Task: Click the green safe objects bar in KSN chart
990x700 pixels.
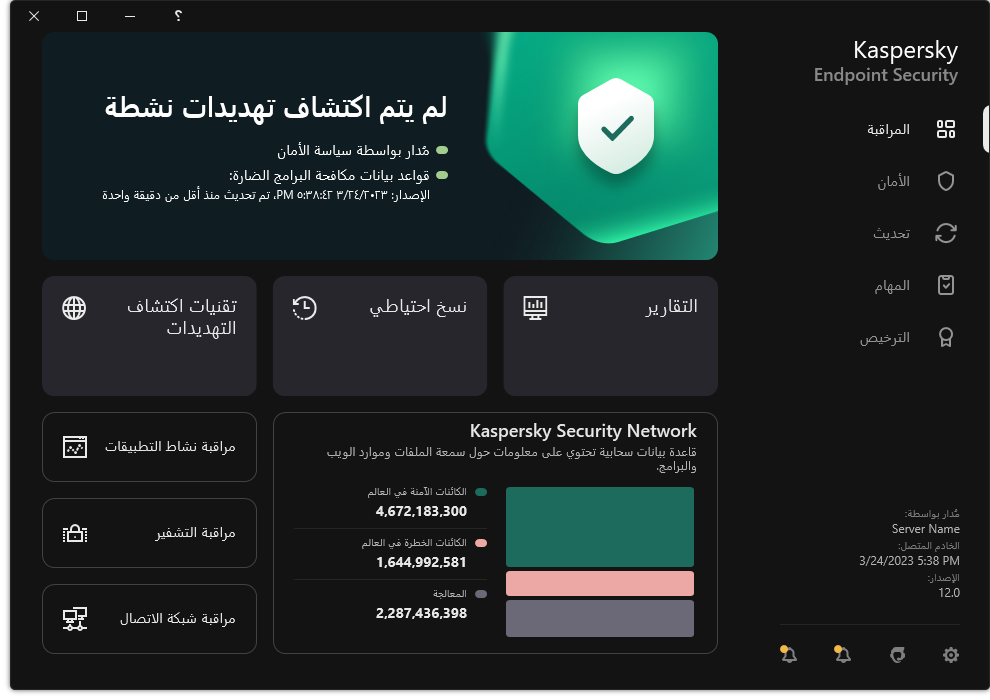Action: (599, 526)
